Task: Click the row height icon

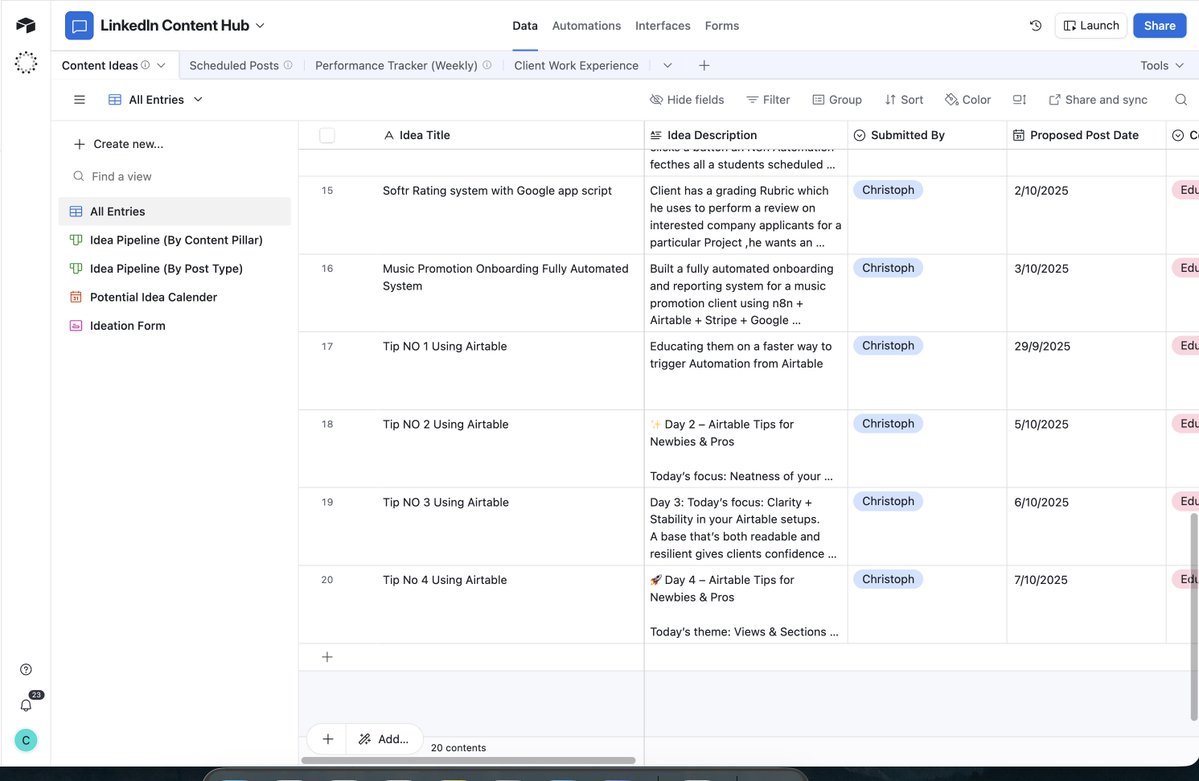Action: (x=1019, y=99)
